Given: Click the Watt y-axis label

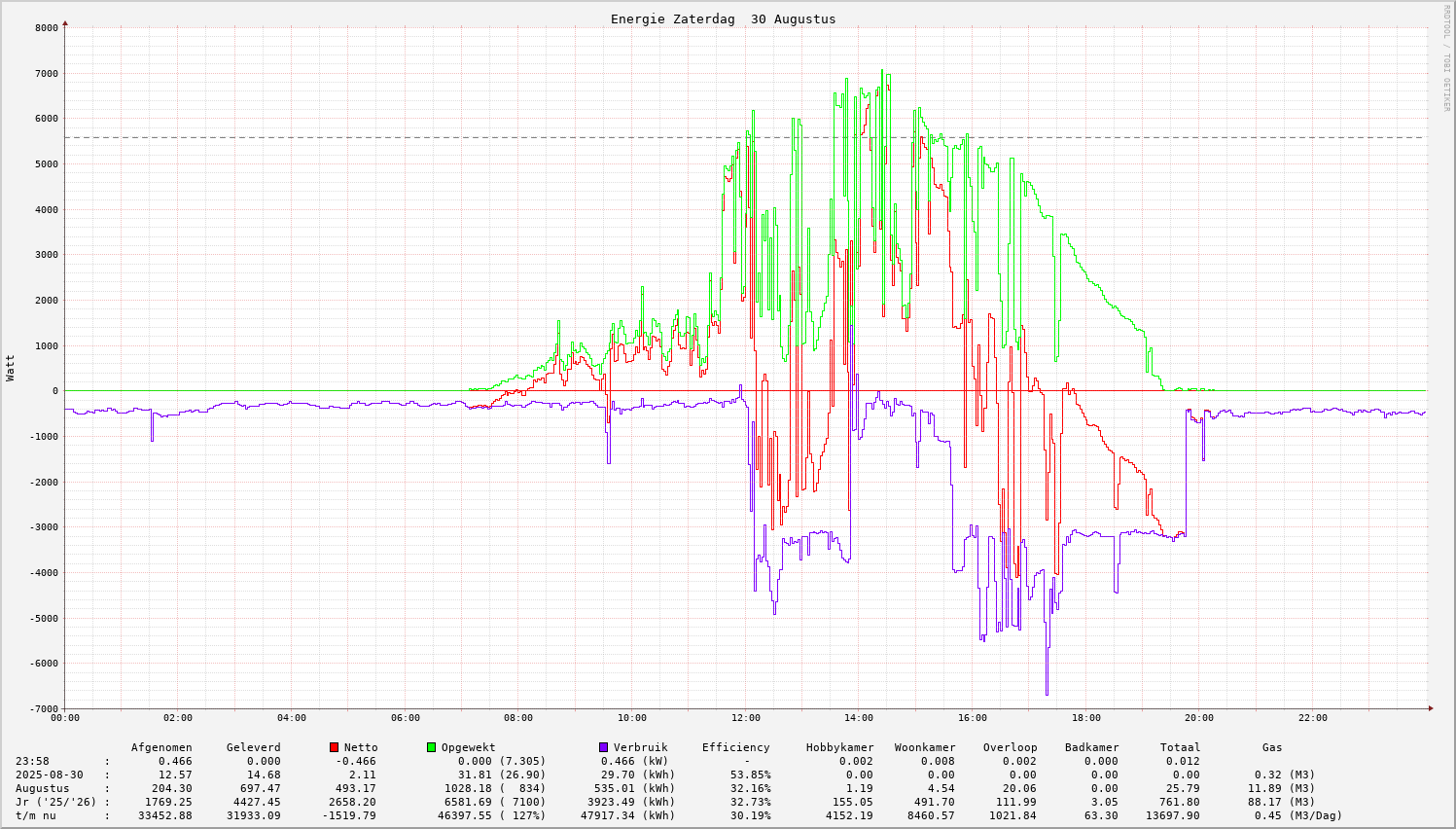Looking at the screenshot, I should pos(11,368).
